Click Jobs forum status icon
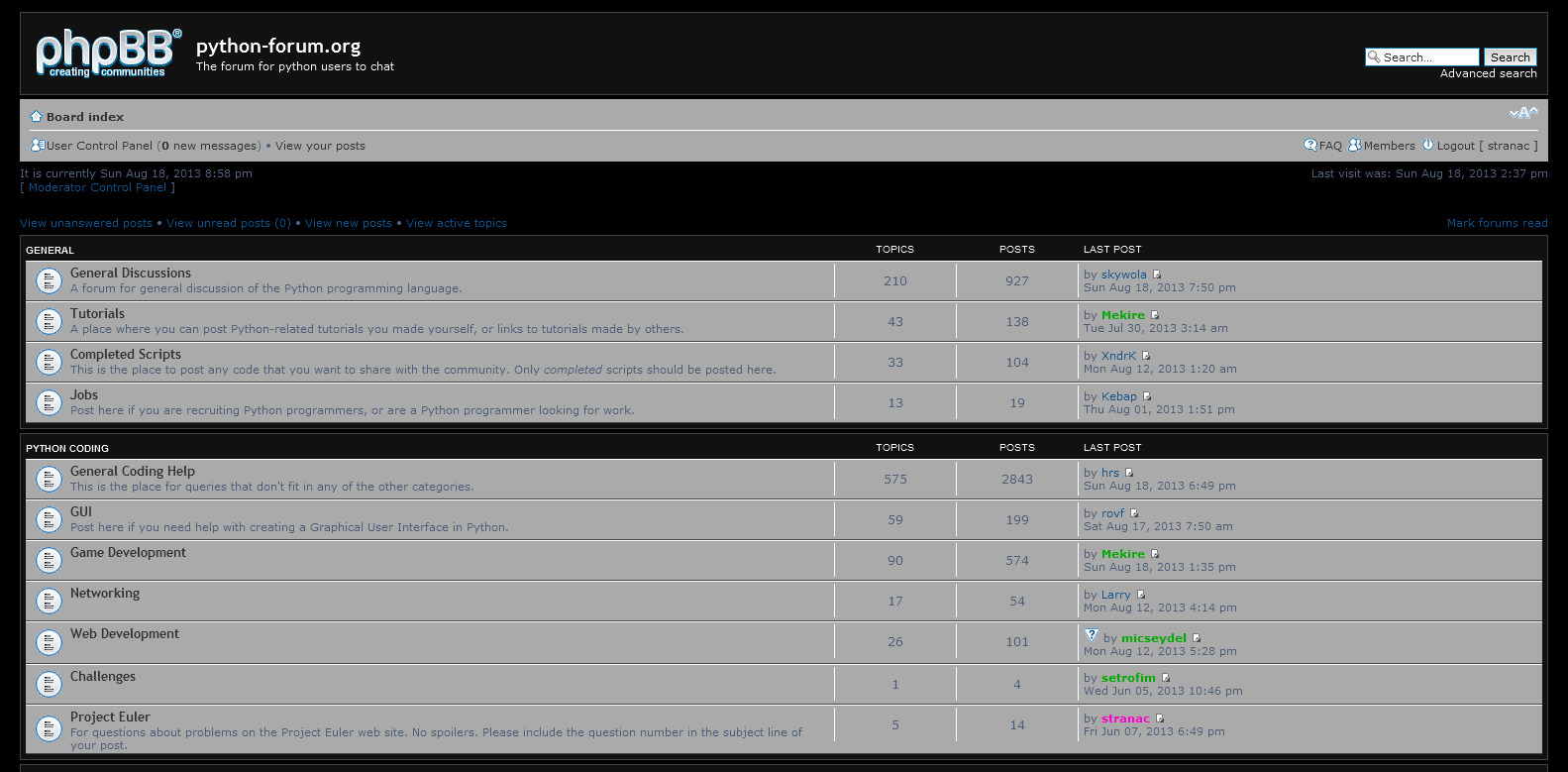This screenshot has width=1568, height=772. point(49,403)
